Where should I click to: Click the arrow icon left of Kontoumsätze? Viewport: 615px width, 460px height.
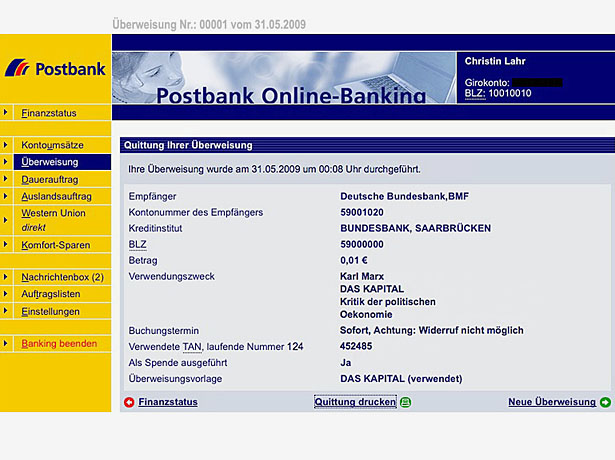pos(7,145)
